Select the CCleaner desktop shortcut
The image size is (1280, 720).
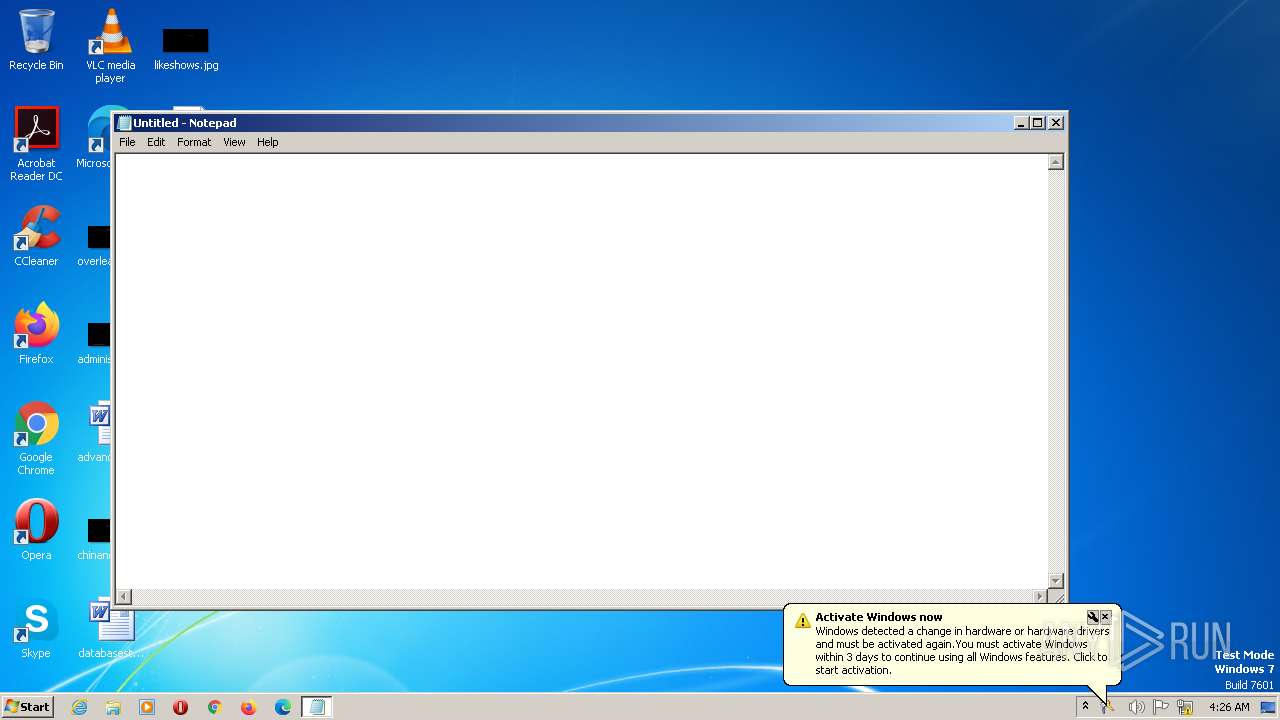point(36,236)
